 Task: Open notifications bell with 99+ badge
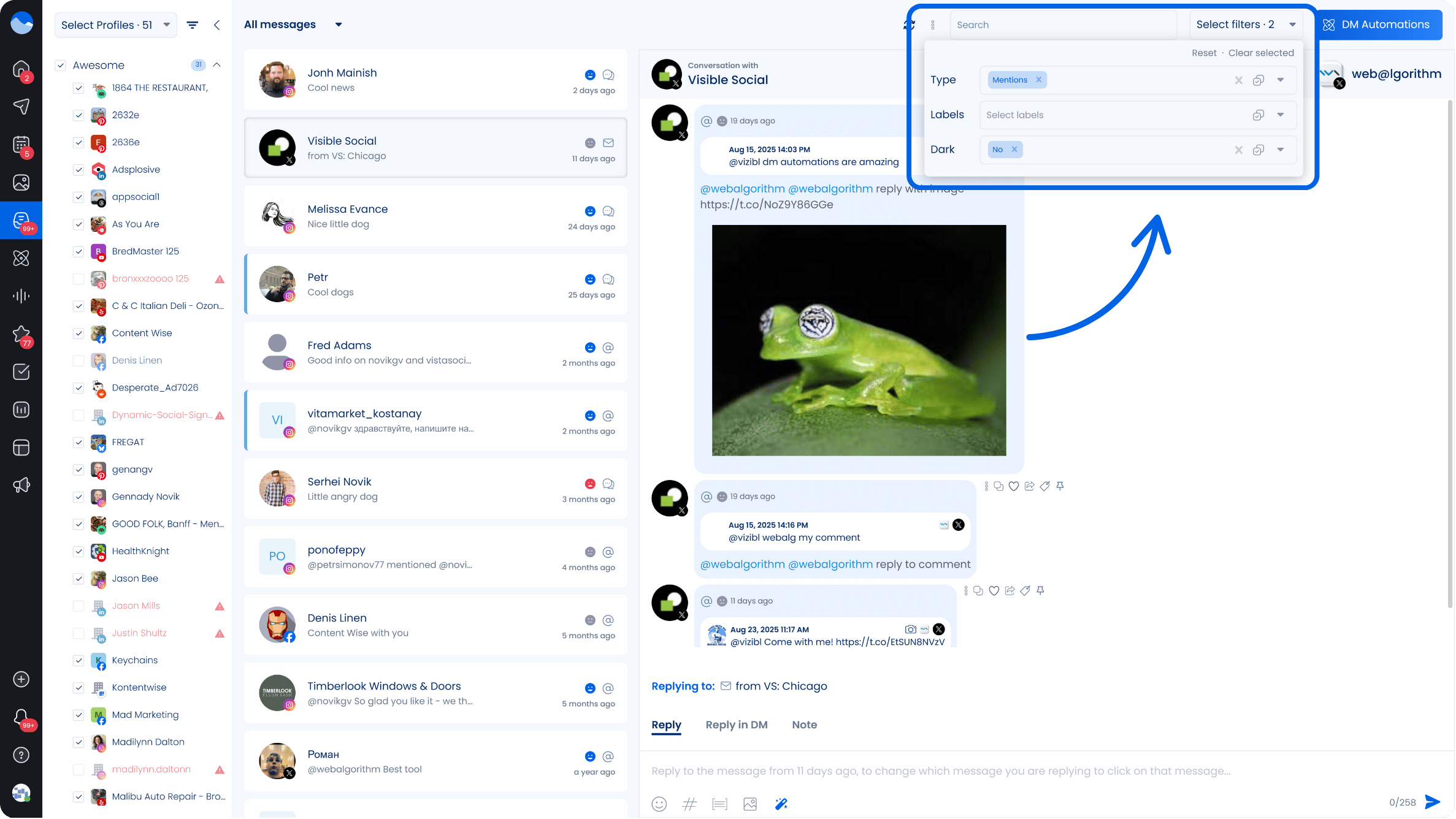[21, 718]
